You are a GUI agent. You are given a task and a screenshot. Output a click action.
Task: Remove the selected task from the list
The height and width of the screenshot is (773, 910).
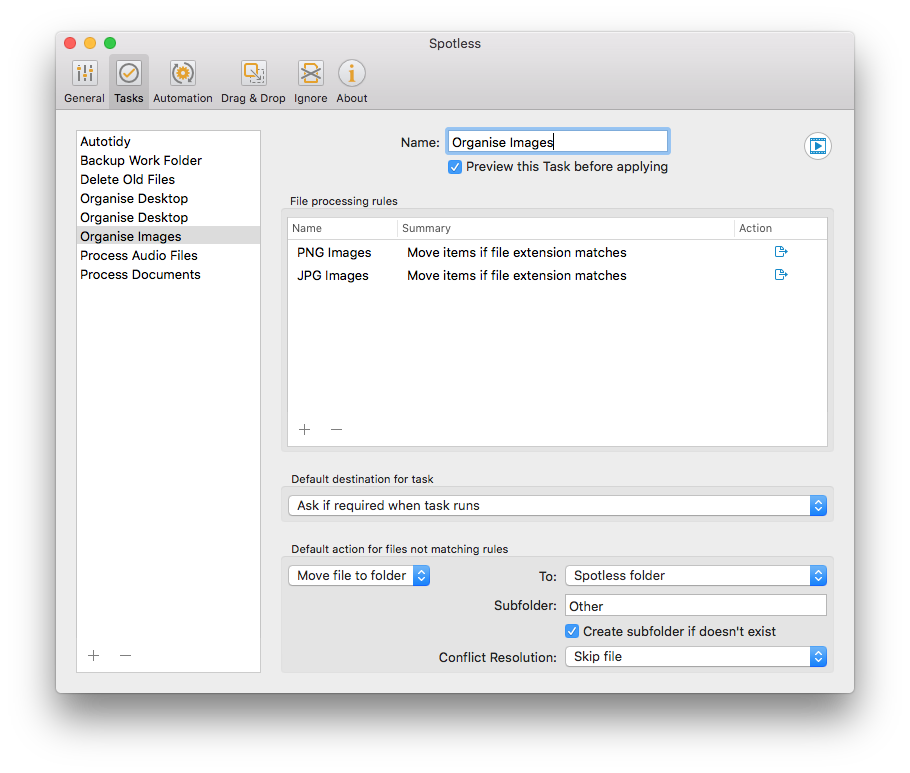coord(125,655)
